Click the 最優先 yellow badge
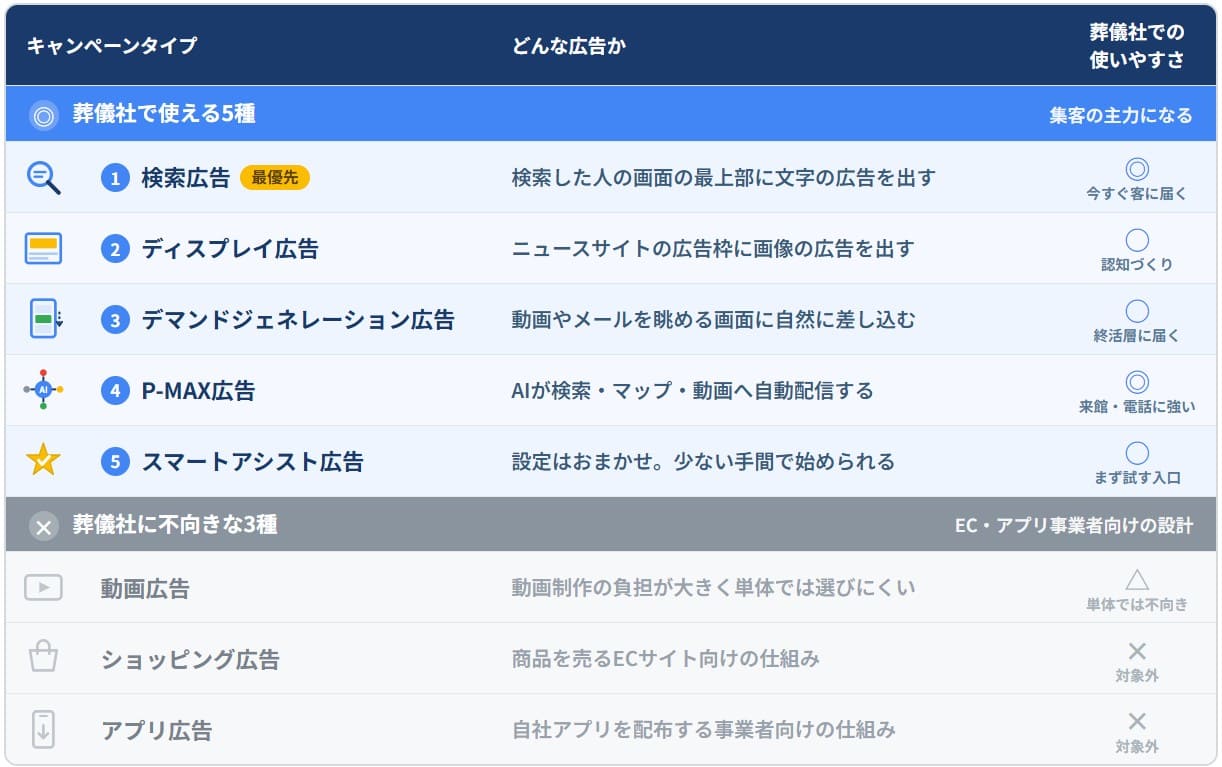 [x=275, y=178]
